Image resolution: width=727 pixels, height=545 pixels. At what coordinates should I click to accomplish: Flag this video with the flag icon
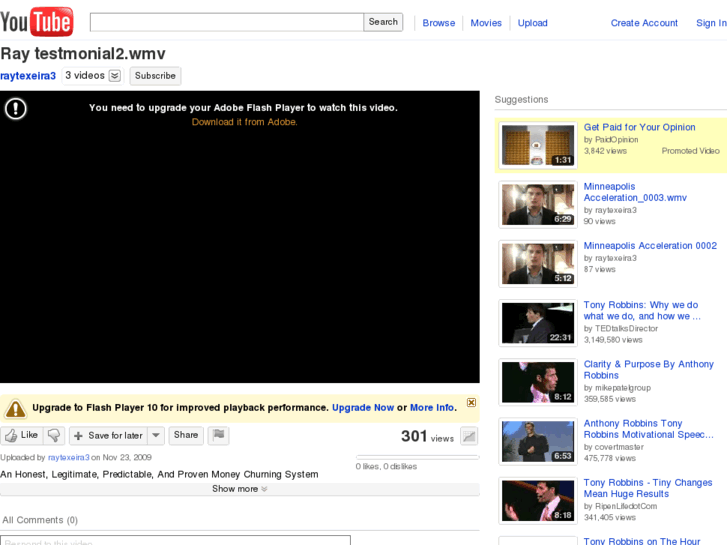(218, 435)
